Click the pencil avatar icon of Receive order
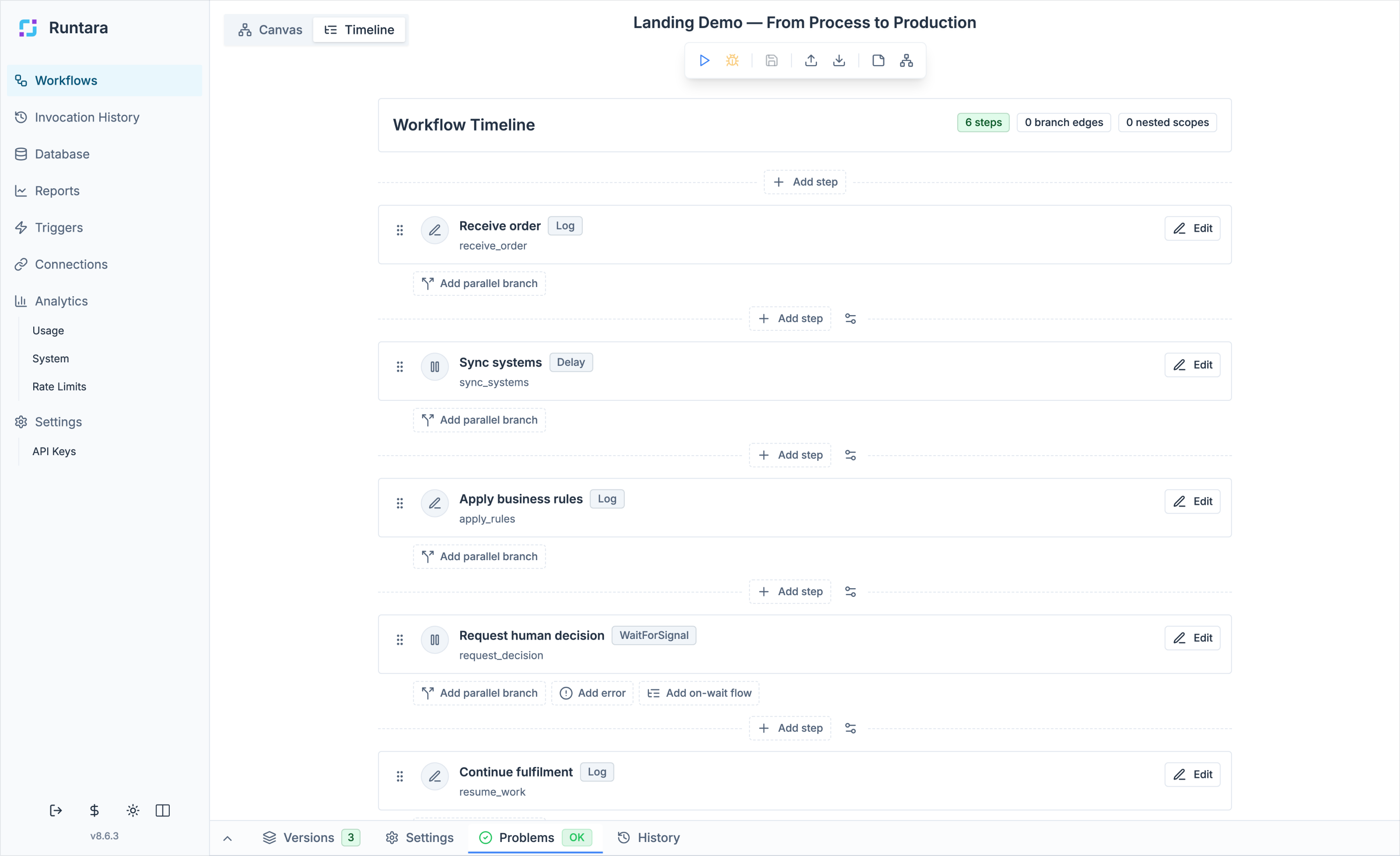 435,230
